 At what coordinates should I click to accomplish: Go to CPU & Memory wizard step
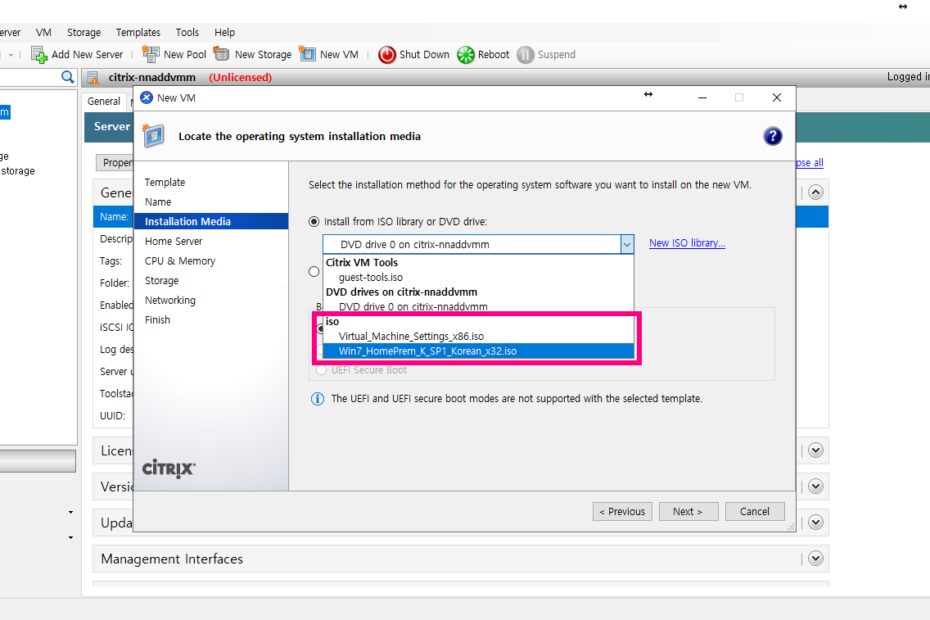[x=180, y=261]
